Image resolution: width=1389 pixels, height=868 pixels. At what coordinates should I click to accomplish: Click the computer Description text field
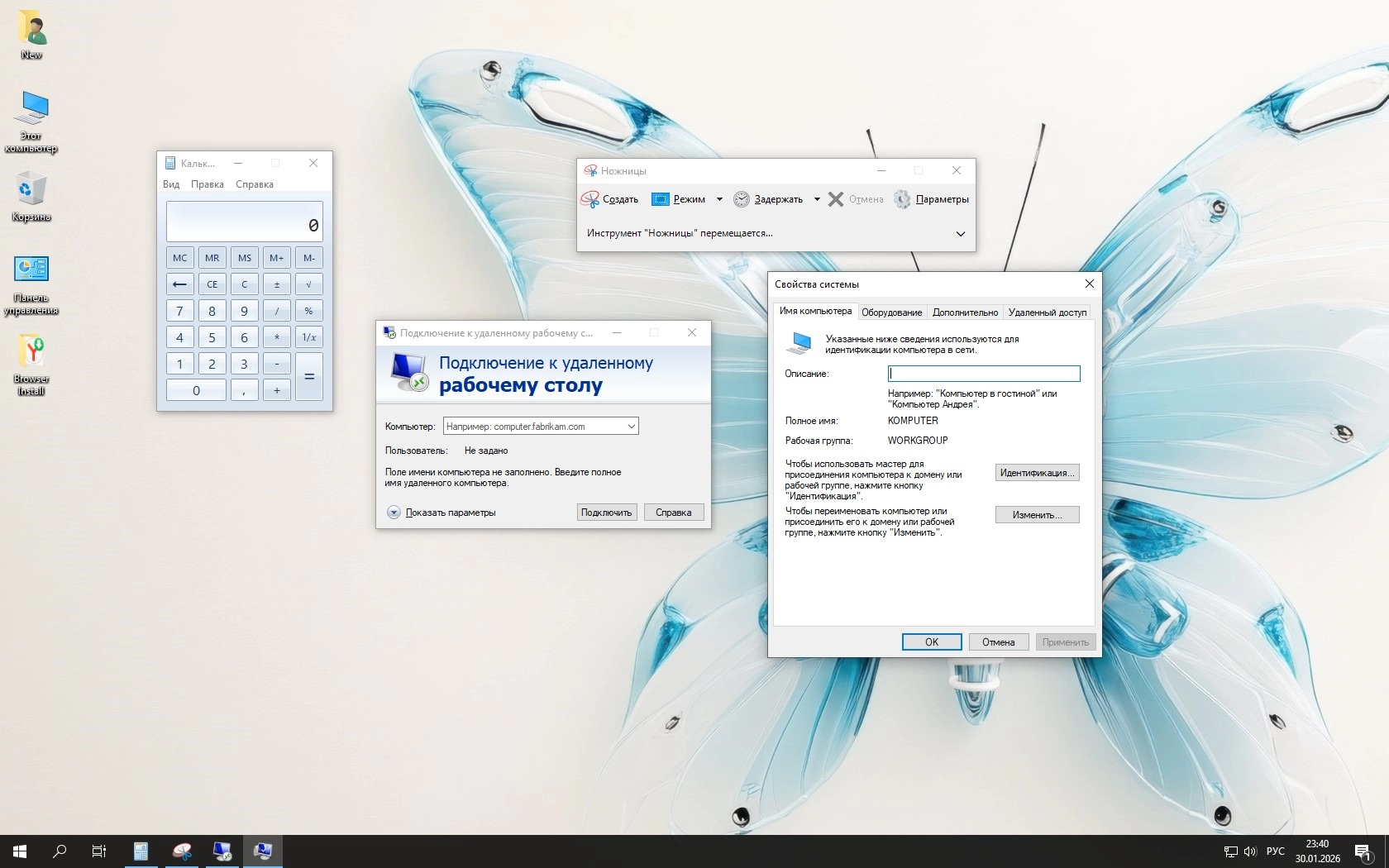(983, 374)
